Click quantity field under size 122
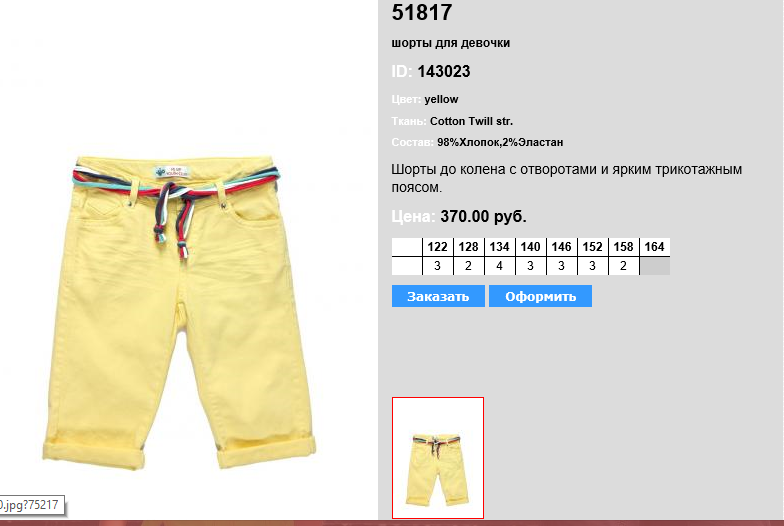This screenshot has width=784, height=526. pos(438,266)
